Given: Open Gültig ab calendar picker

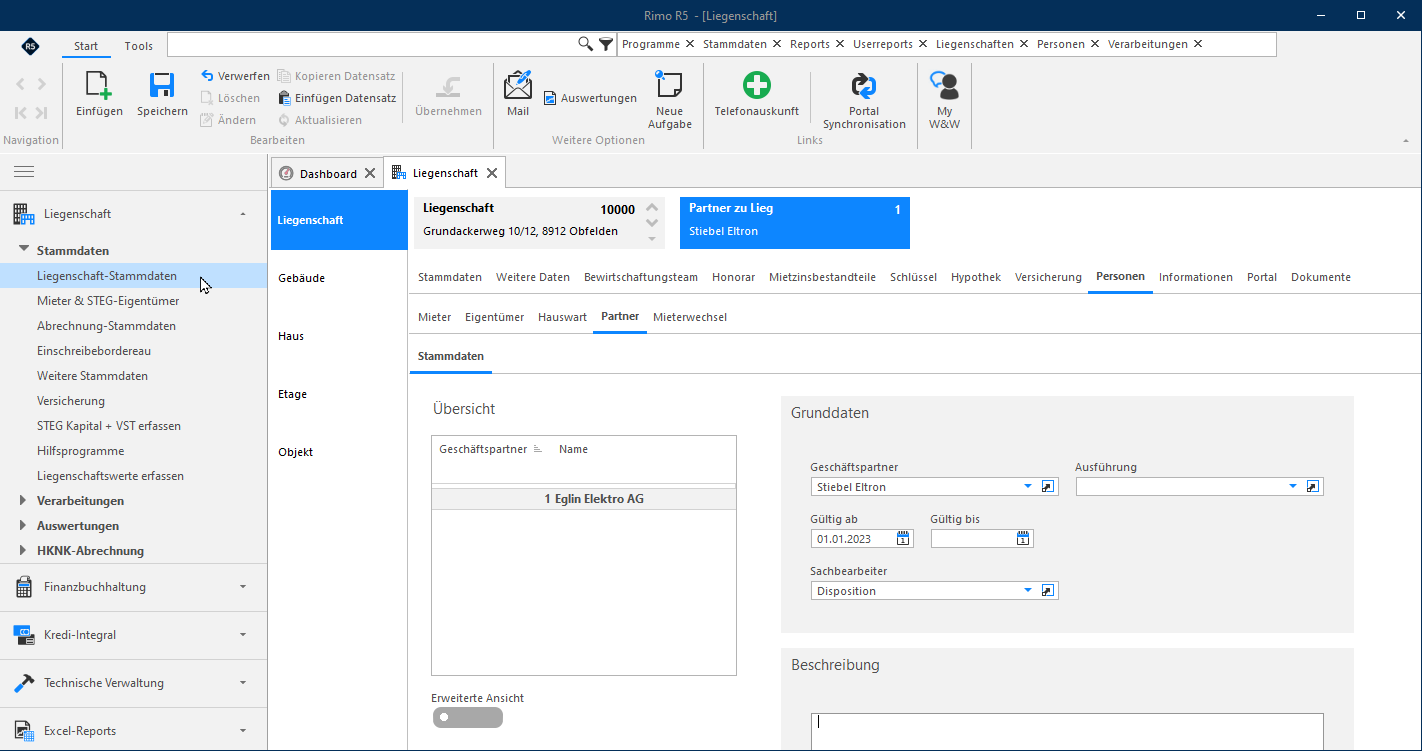Looking at the screenshot, I should click(x=903, y=539).
